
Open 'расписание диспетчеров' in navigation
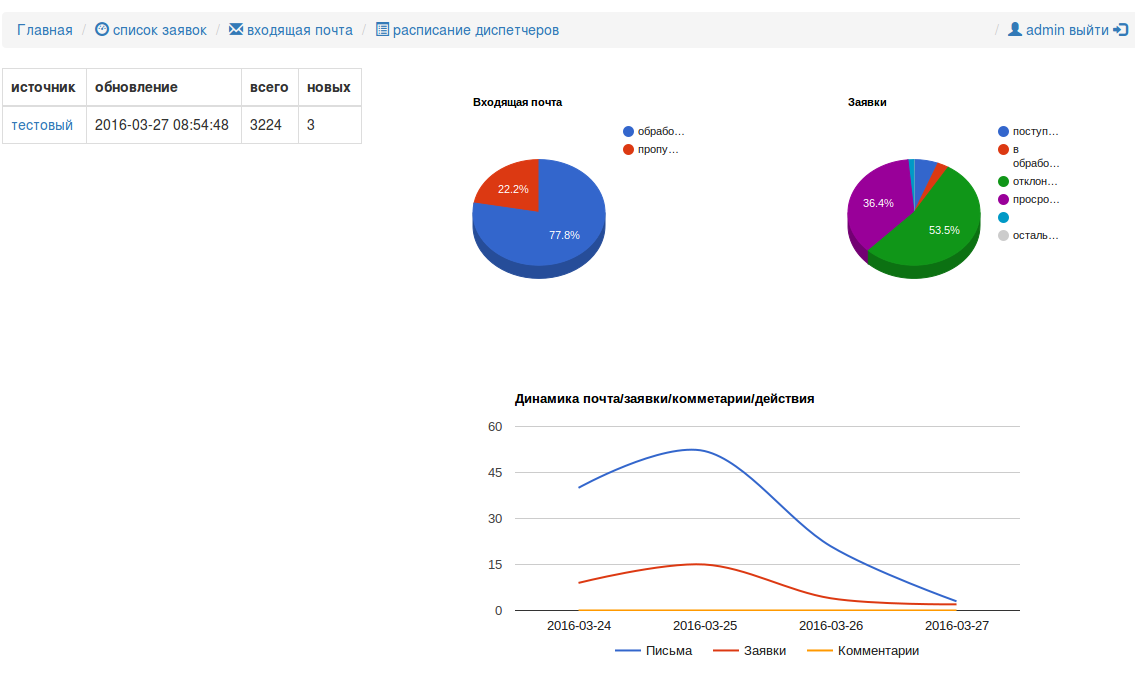coord(476,30)
